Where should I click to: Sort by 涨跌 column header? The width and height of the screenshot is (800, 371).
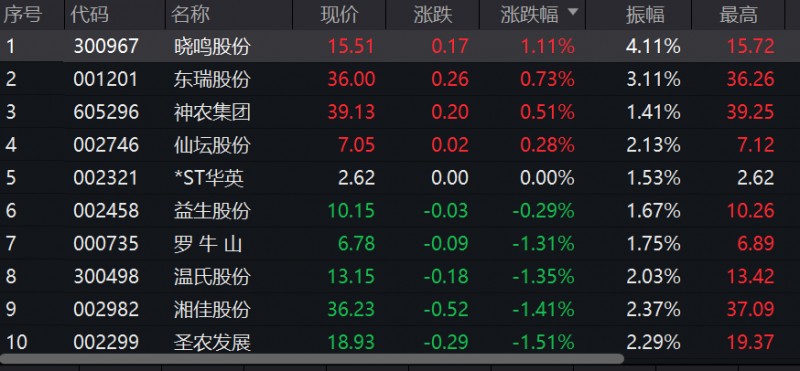433,15
